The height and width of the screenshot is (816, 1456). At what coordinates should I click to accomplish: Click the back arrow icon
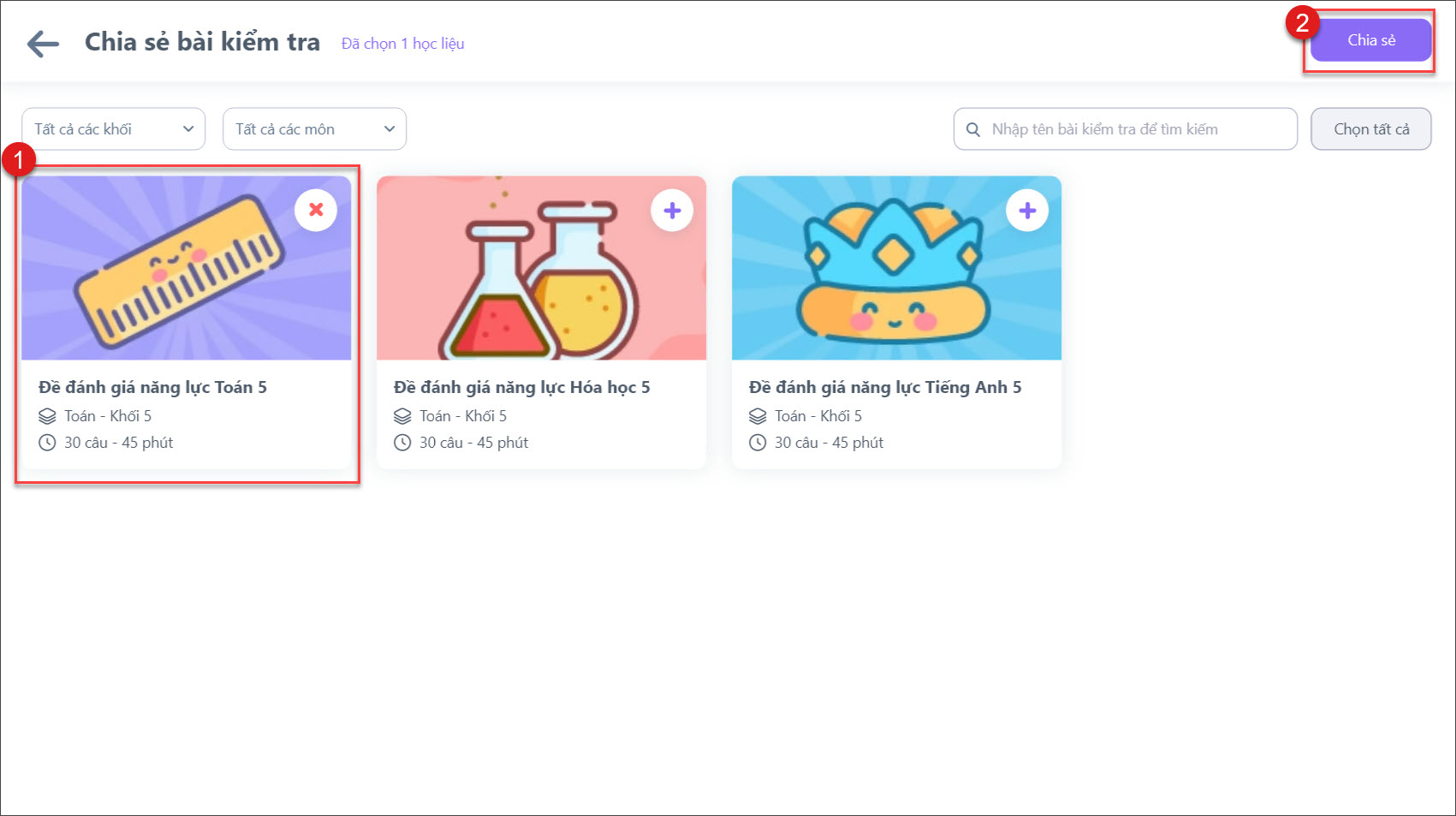pos(43,44)
